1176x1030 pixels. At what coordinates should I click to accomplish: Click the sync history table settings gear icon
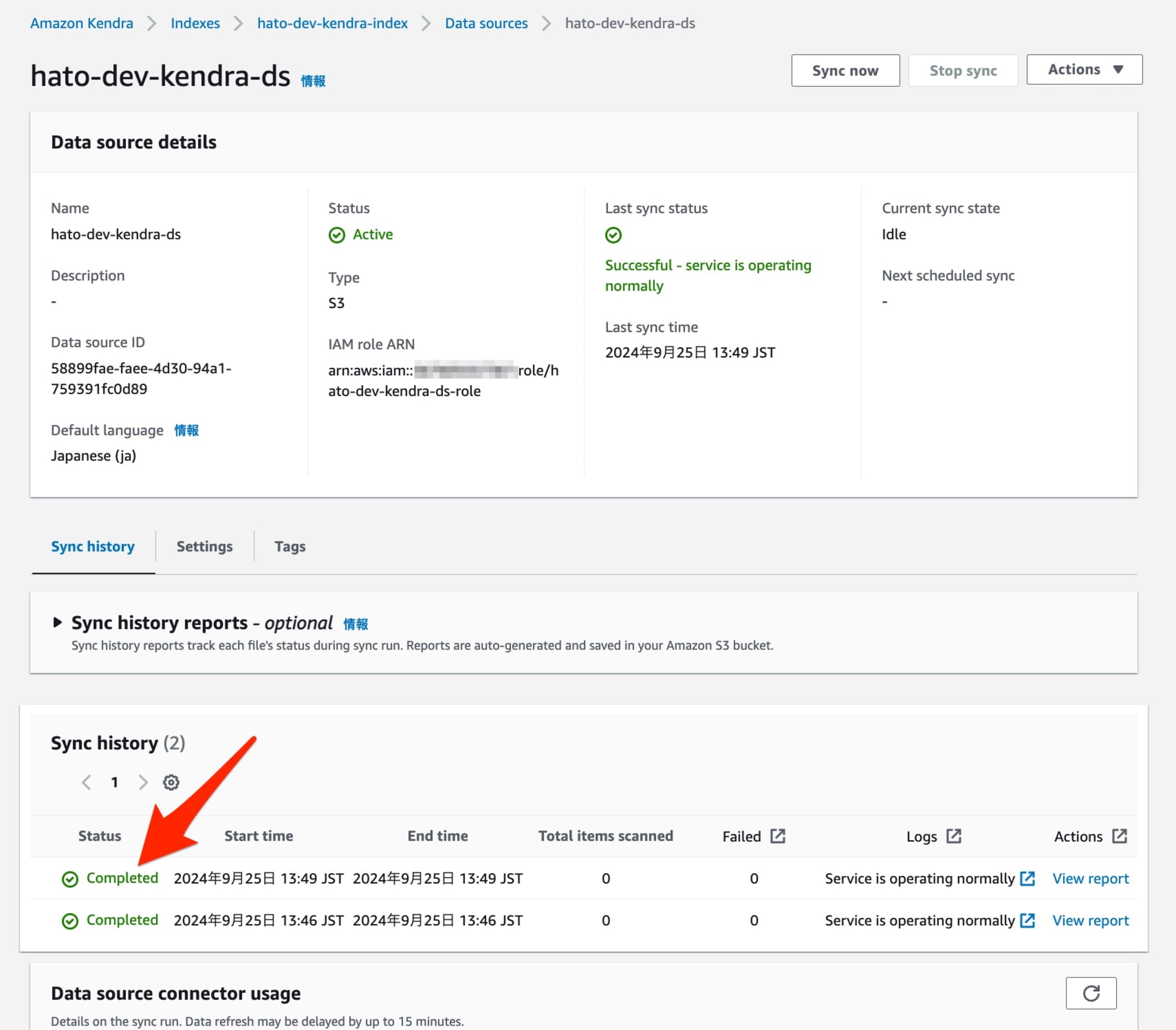[171, 782]
